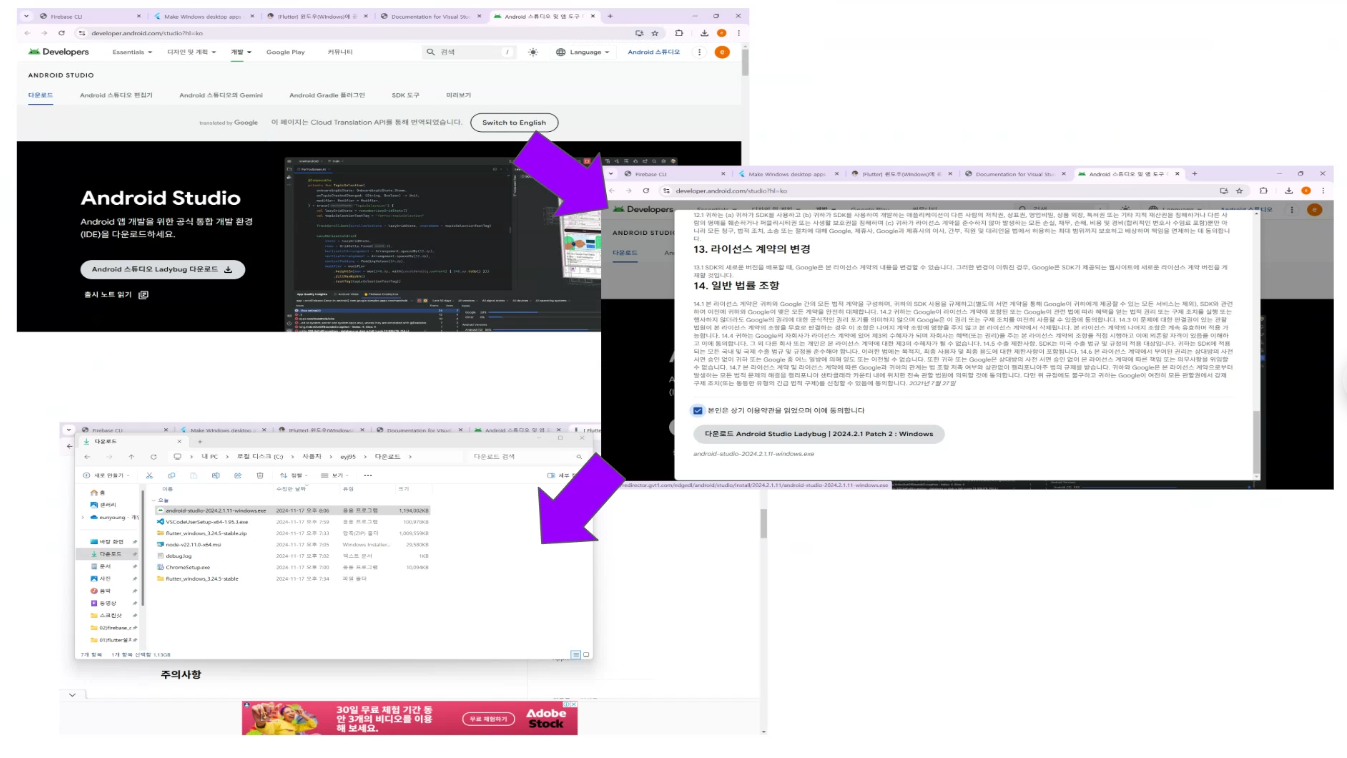Reload the Android Studio hero page browser tab
The width and height of the screenshot is (1347, 758).
coord(63,33)
